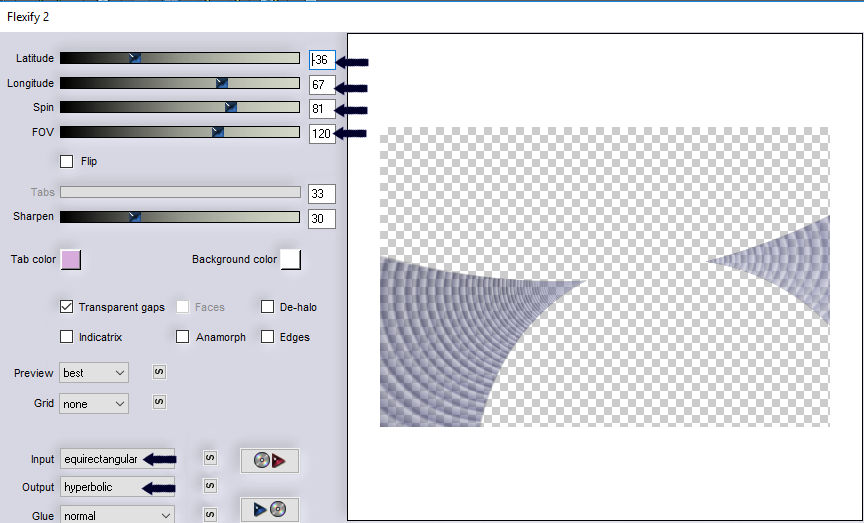The image size is (864, 523).
Task: Click the reset icon beside Input dropdown
Action: coord(210,458)
